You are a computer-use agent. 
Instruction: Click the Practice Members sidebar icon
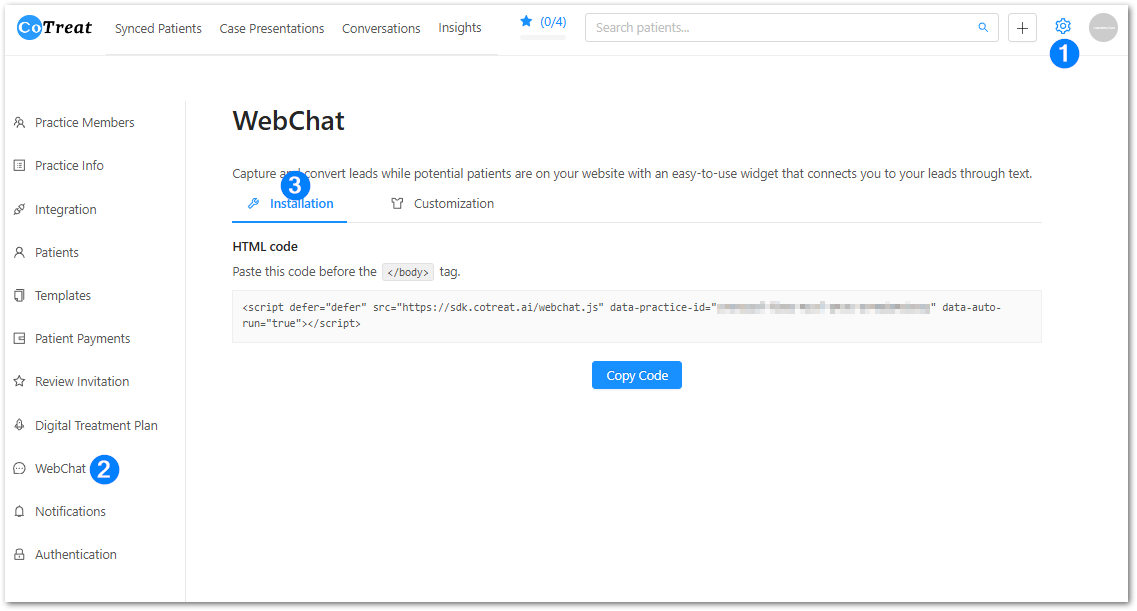(19, 123)
